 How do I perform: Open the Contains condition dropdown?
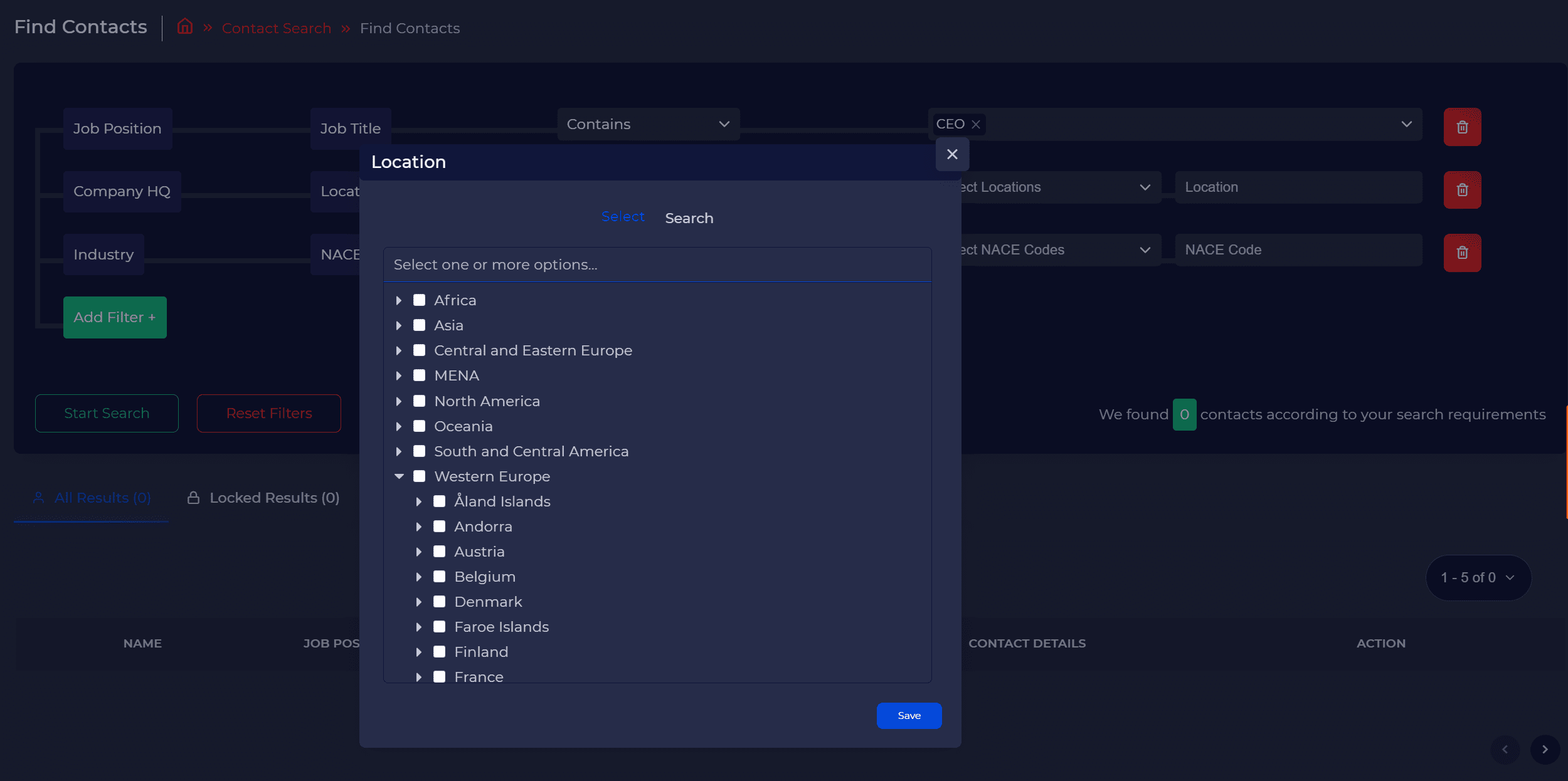648,124
